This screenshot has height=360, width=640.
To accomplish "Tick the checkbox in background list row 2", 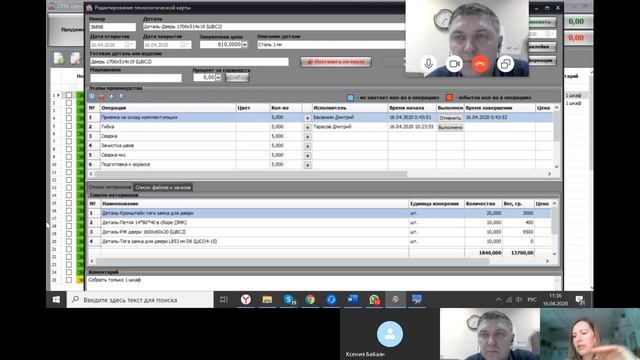I will (69, 103).
